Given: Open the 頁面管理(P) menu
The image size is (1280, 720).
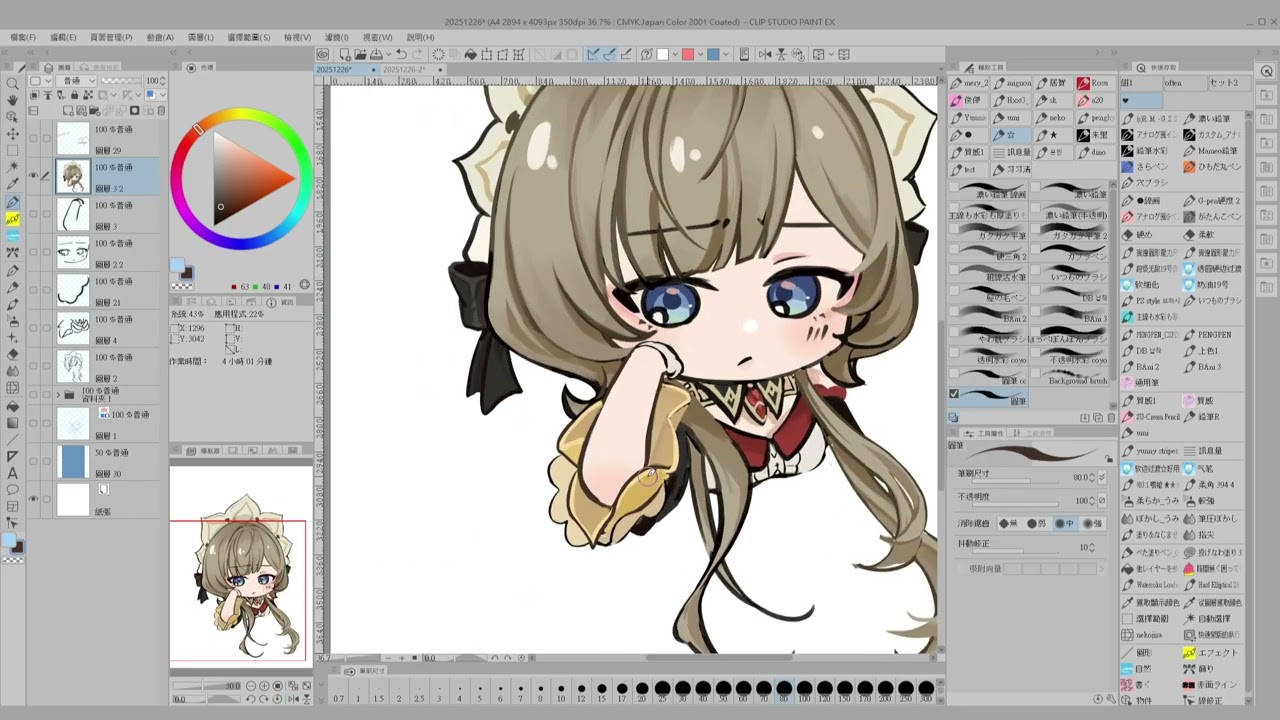Looking at the screenshot, I should point(111,37).
